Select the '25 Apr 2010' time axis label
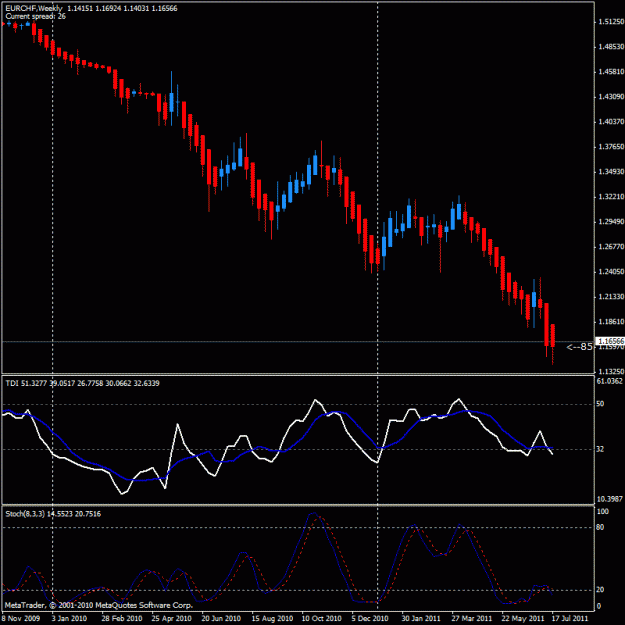This screenshot has width=625, height=625. [x=172, y=619]
